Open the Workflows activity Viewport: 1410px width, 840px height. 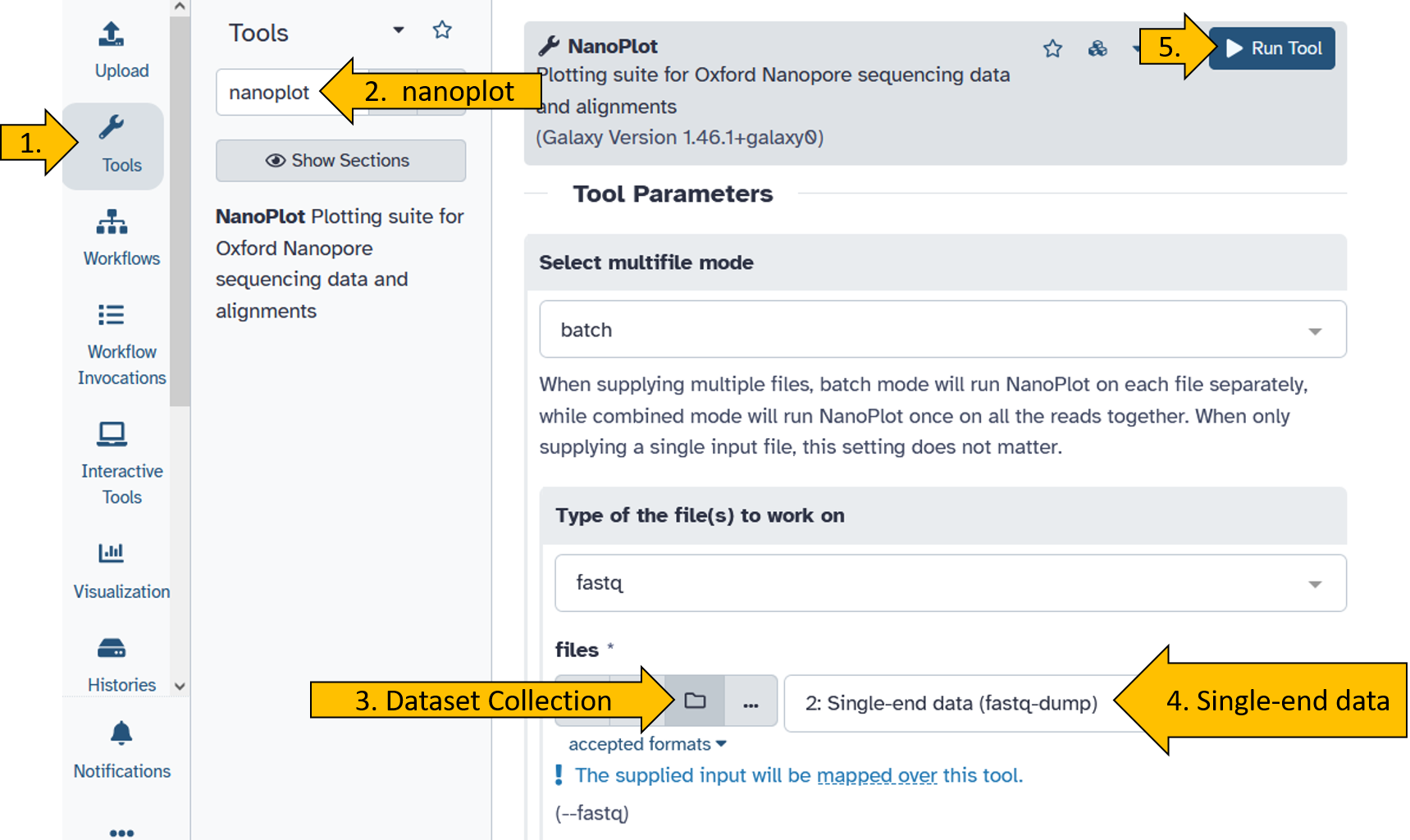pos(121,237)
